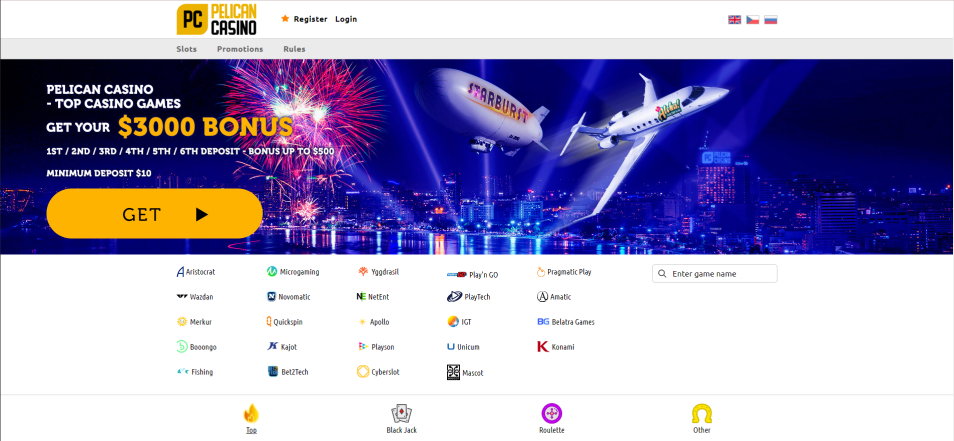Image resolution: width=954 pixels, height=441 pixels.
Task: Select the Black Jack category tab
Action: tap(402, 418)
